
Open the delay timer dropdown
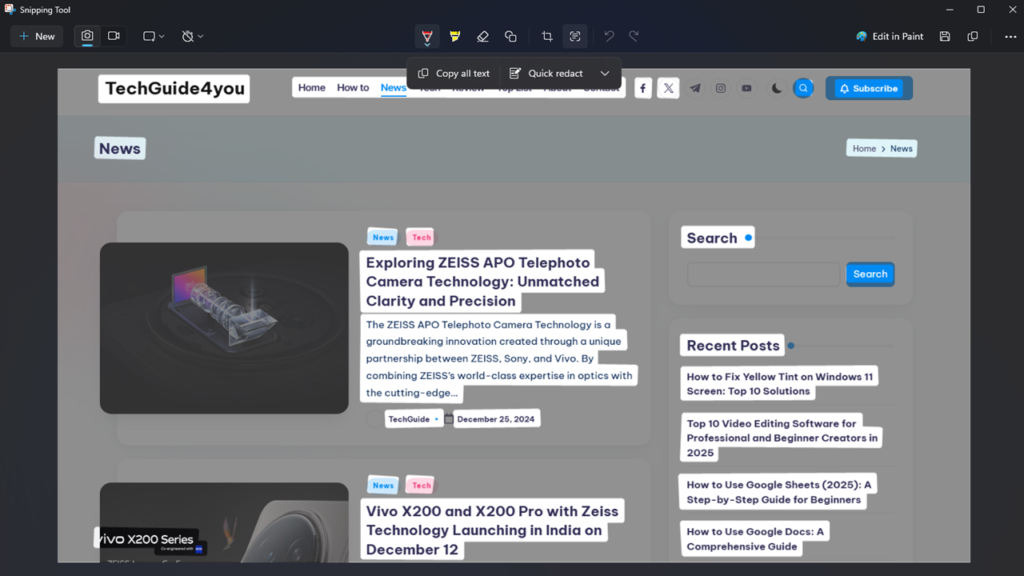[192, 37]
